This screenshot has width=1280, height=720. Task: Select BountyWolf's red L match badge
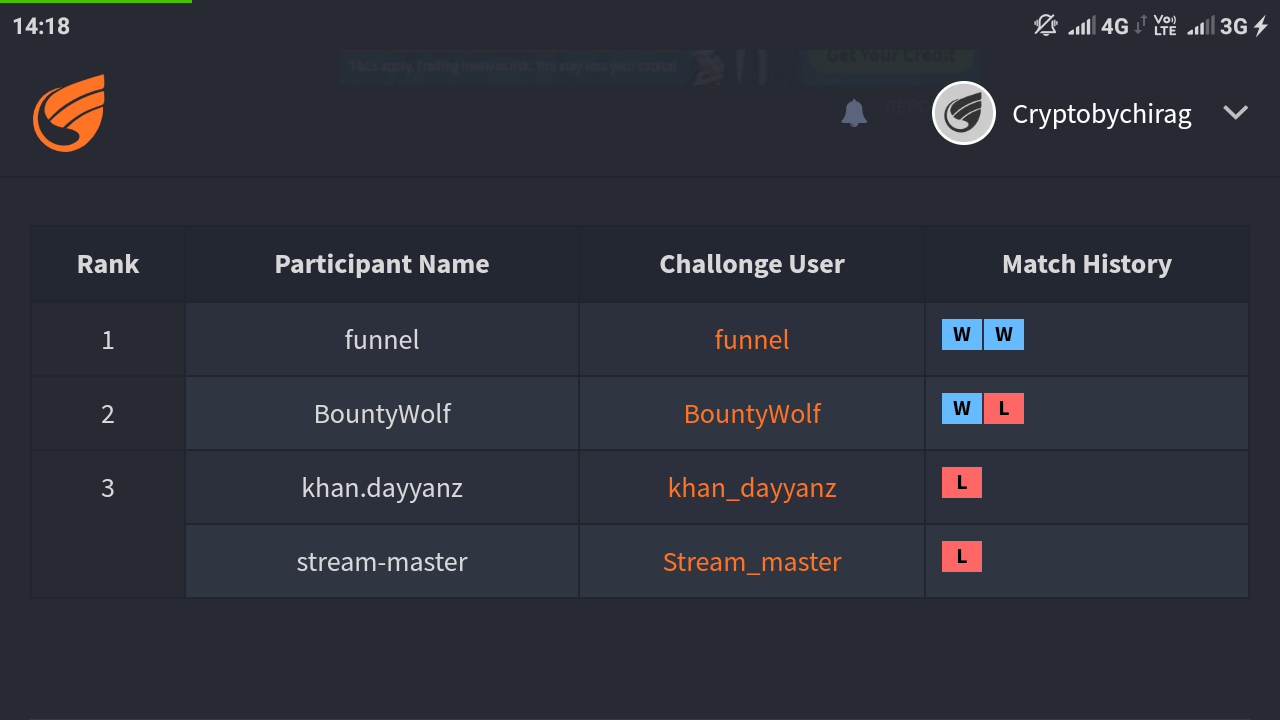[x=1004, y=409]
